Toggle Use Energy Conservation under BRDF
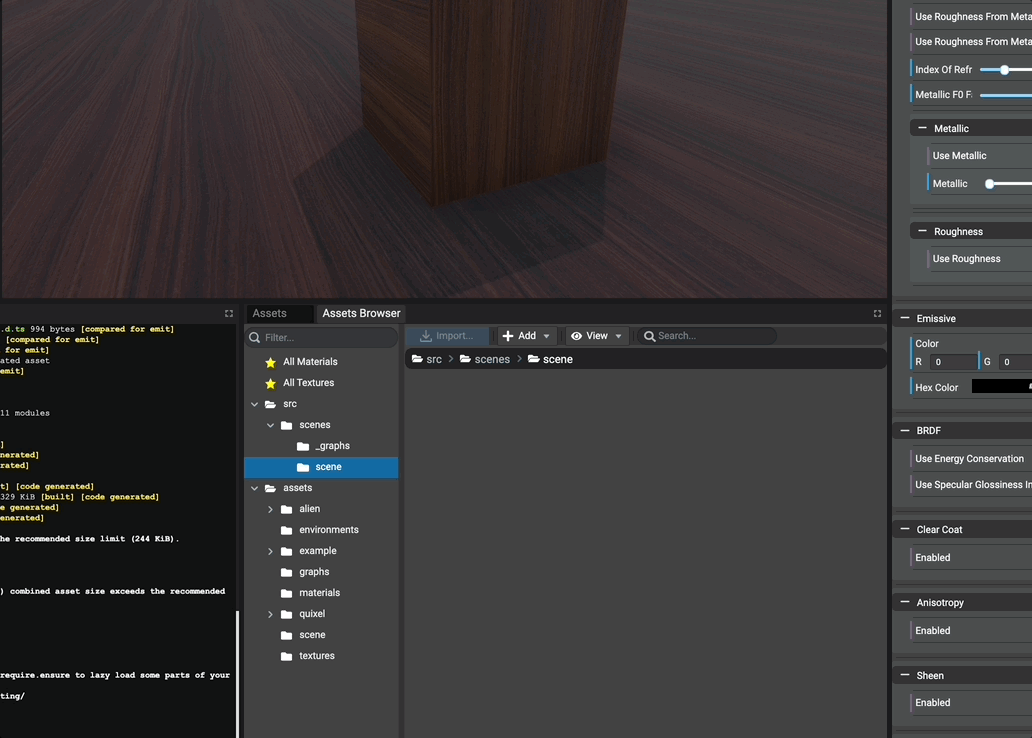The height and width of the screenshot is (738, 1032). (x=969, y=459)
